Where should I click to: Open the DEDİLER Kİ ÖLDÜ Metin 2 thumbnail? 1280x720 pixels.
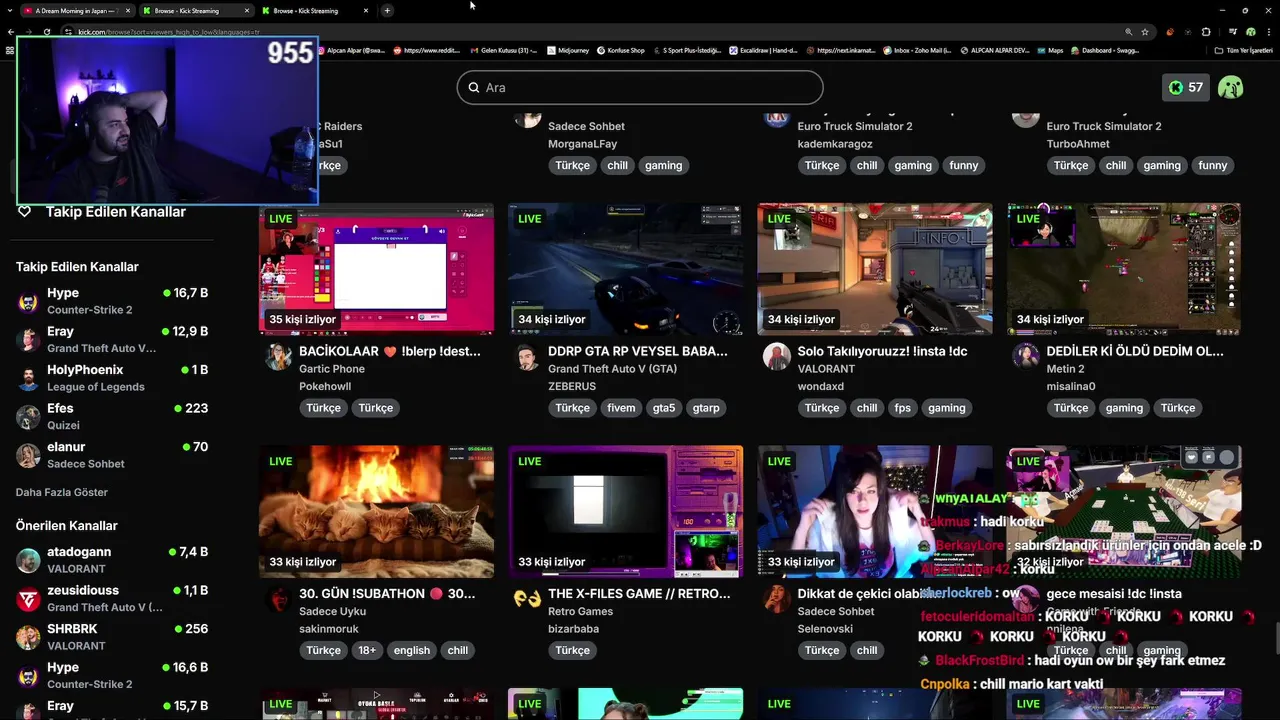[x=1124, y=269]
